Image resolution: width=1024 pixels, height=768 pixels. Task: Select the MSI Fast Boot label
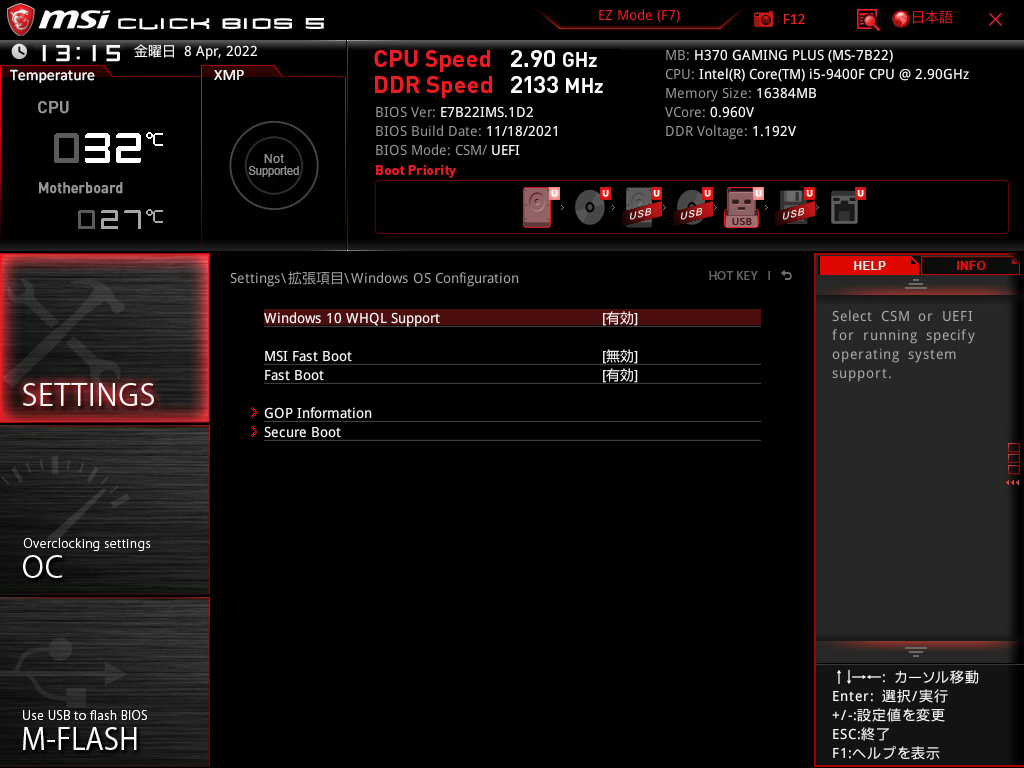pyautogui.click(x=308, y=356)
